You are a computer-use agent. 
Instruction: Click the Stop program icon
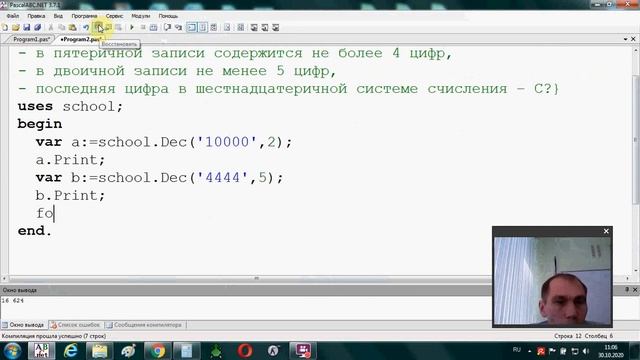click(143, 27)
